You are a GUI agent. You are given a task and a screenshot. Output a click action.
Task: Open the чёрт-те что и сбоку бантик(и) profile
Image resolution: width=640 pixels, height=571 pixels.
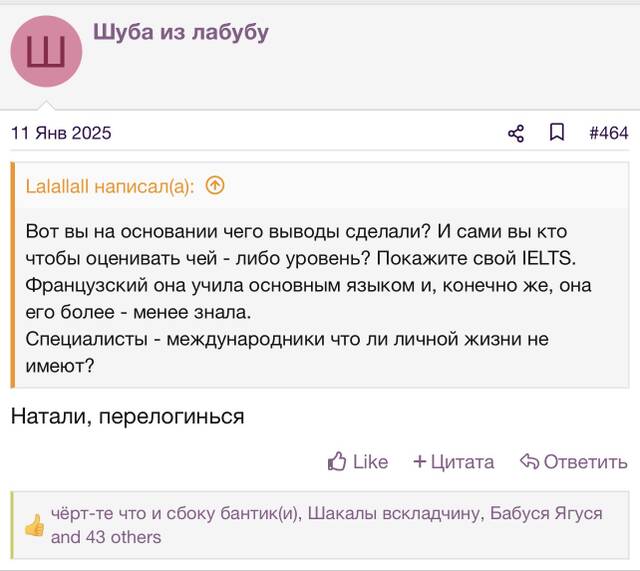[176, 513]
